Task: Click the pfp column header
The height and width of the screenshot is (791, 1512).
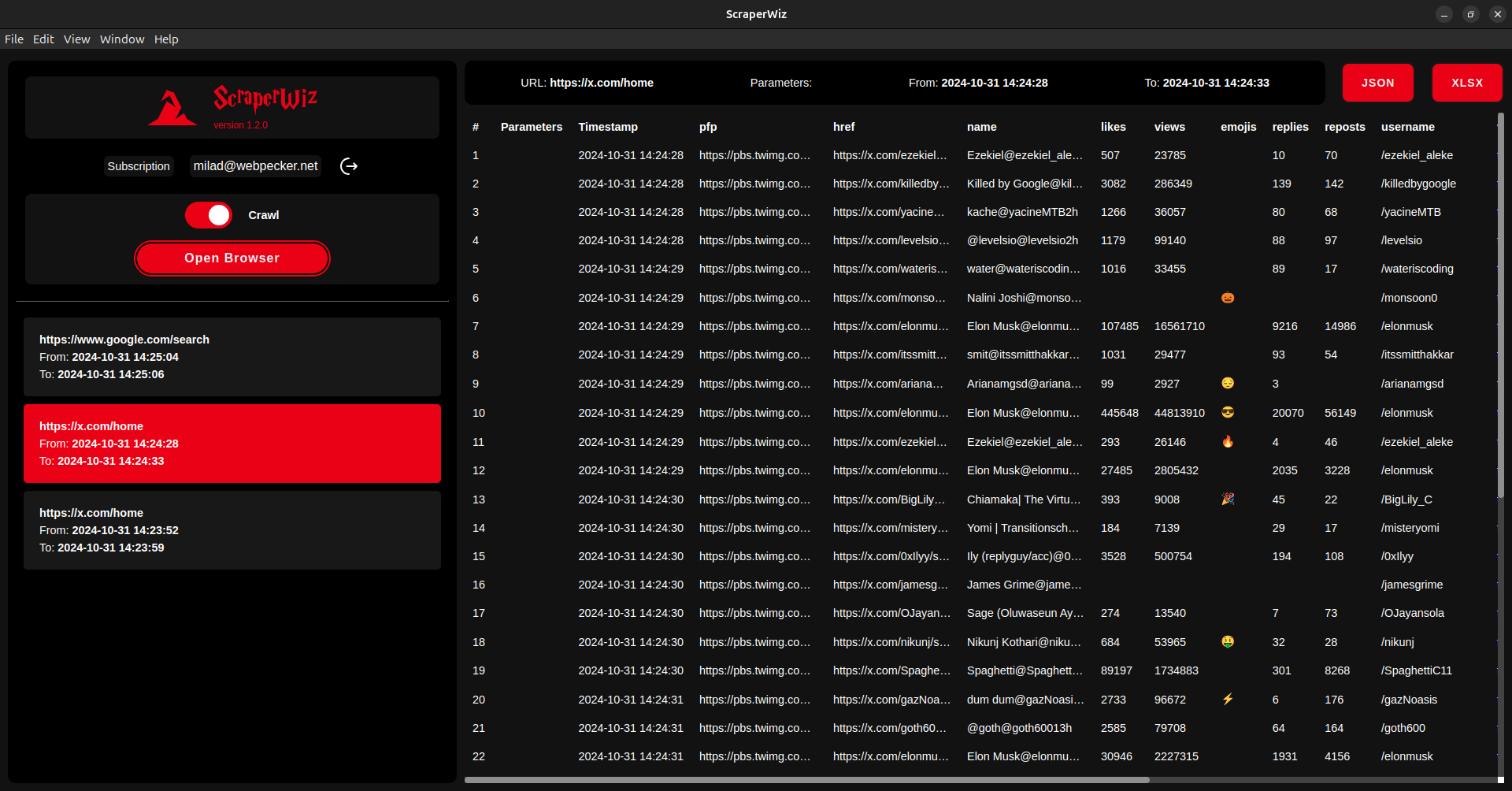Action: [x=708, y=127]
